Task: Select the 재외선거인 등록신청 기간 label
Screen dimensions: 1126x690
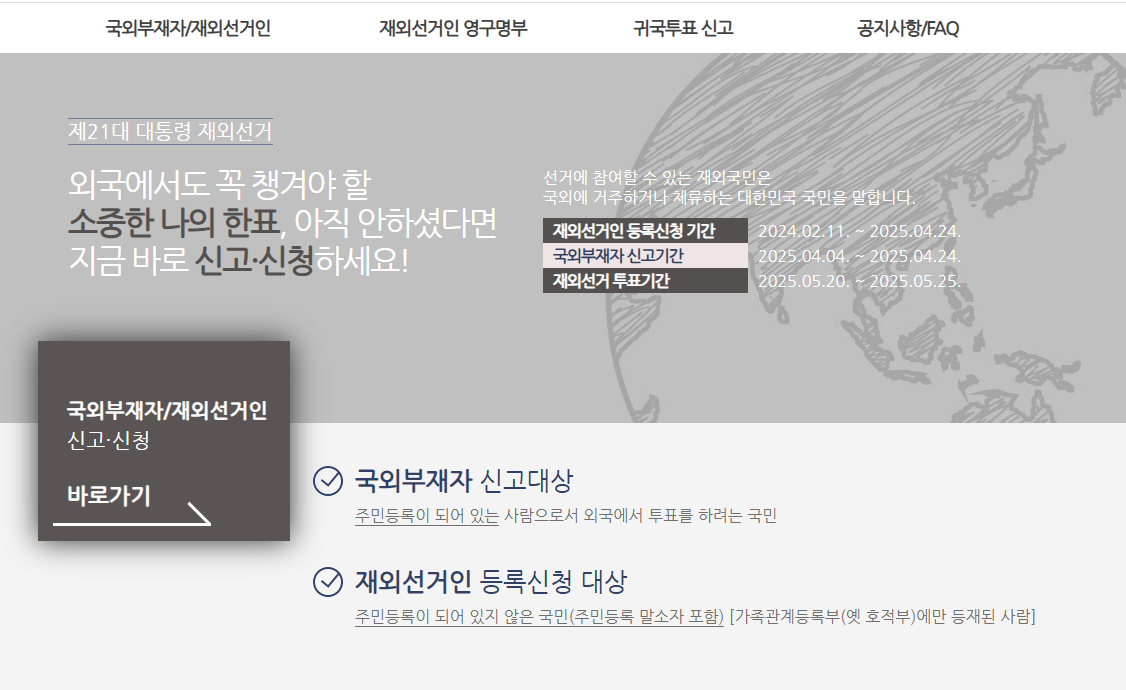Action: click(x=645, y=230)
